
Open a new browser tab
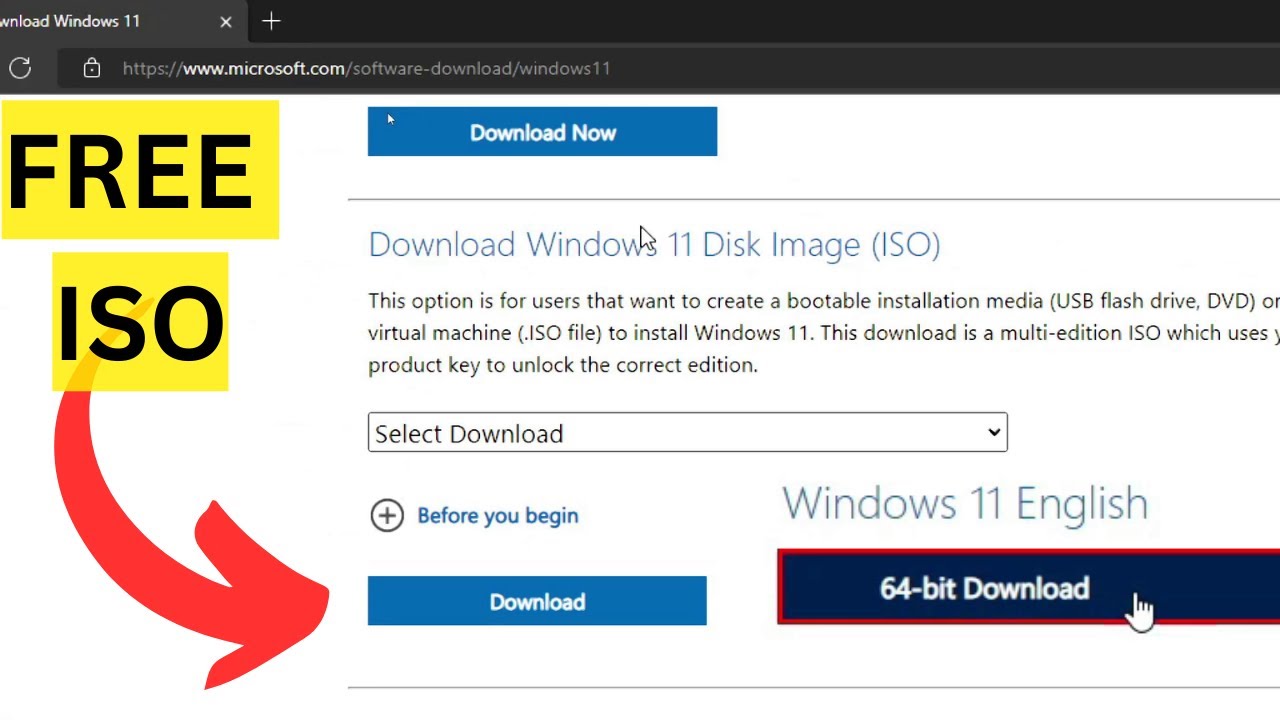coord(271,21)
